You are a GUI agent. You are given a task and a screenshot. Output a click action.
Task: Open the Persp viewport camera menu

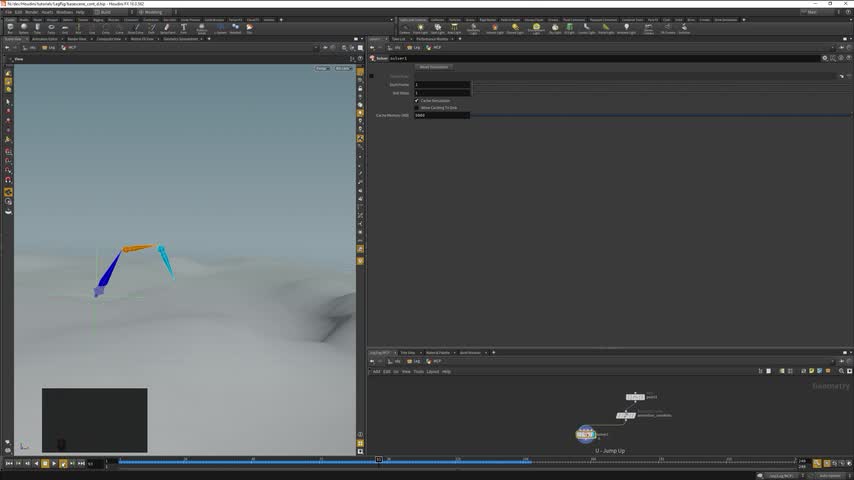click(321, 68)
